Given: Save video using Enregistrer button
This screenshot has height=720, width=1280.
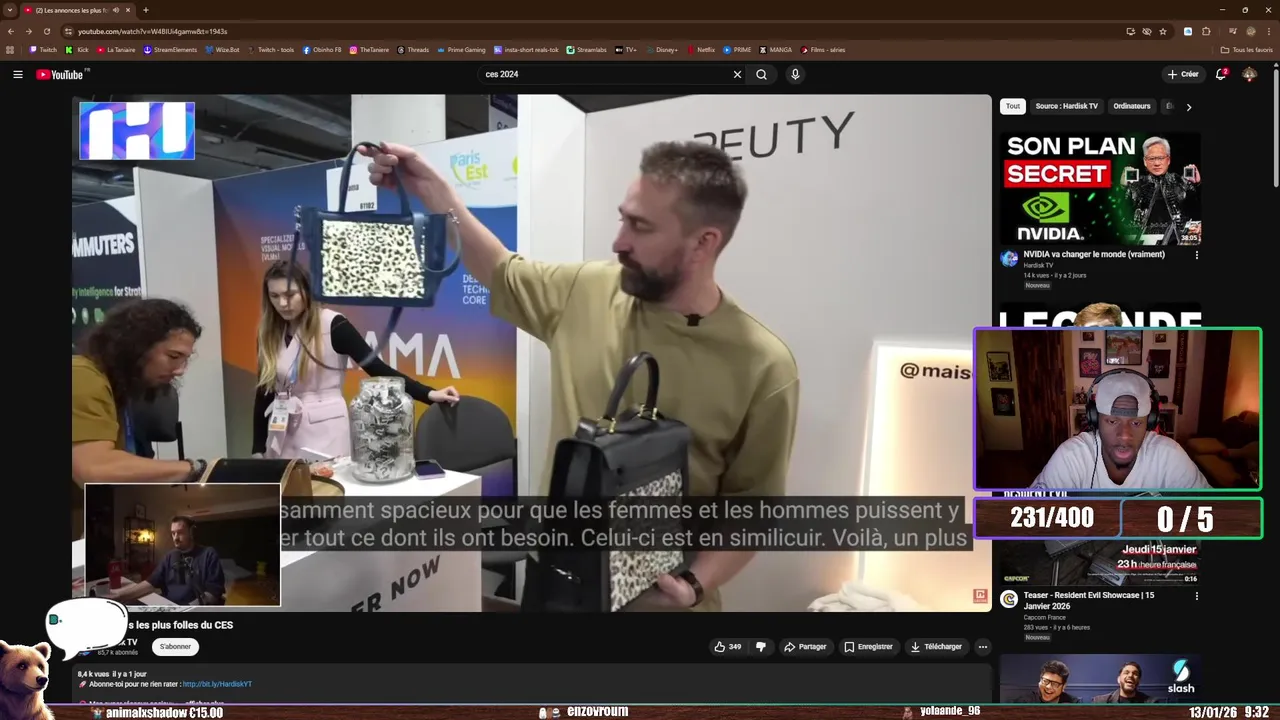Looking at the screenshot, I should tap(868, 647).
